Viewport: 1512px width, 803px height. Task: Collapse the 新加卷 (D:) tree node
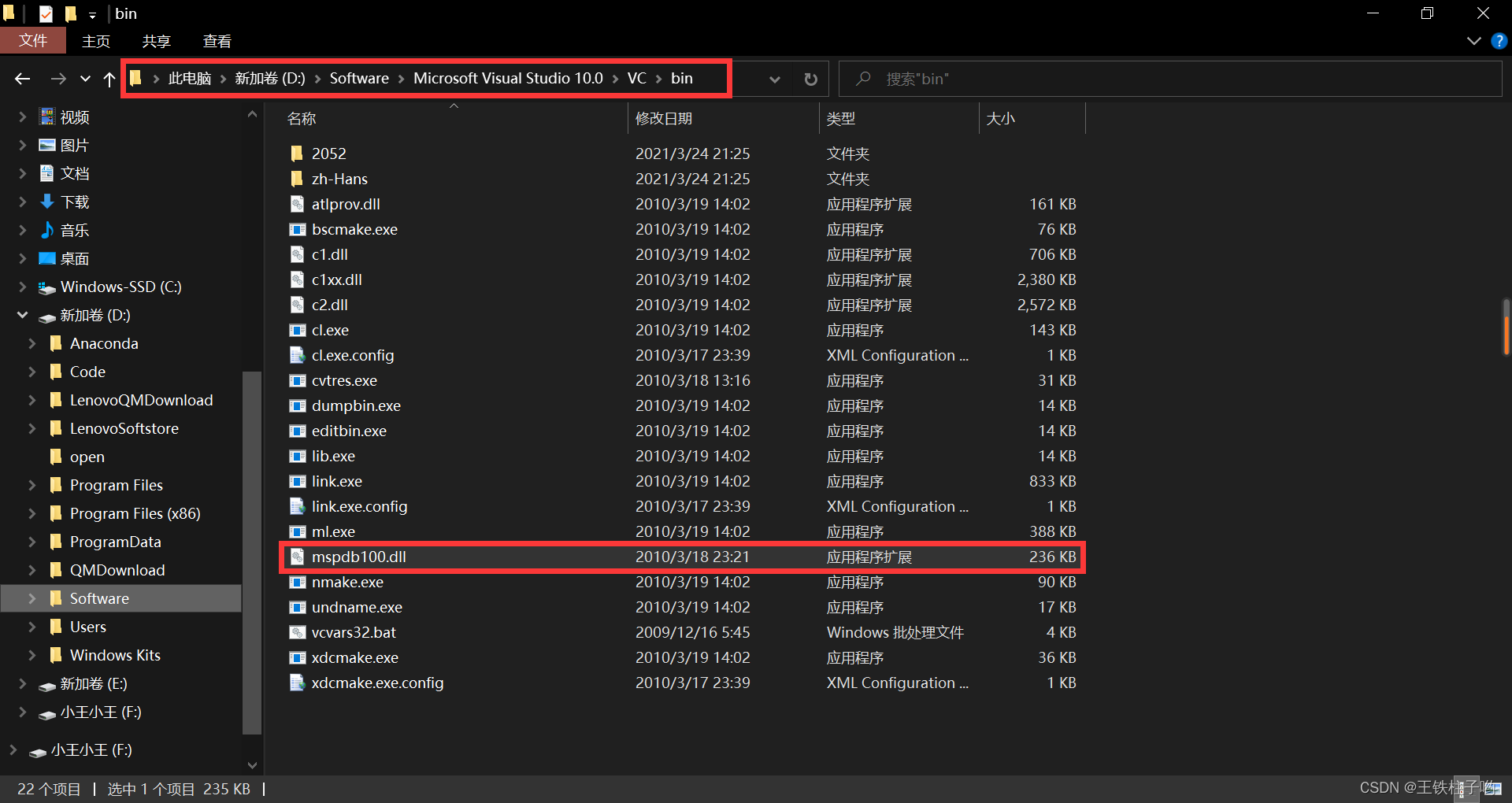click(22, 315)
